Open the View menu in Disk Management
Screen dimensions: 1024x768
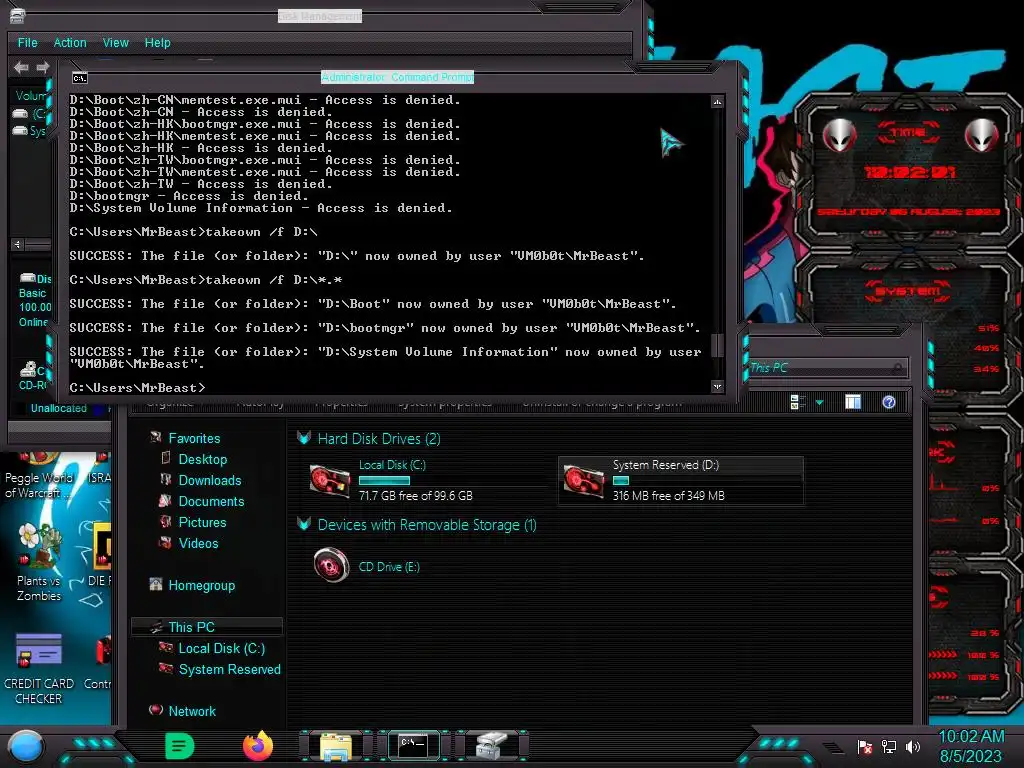[x=116, y=42]
